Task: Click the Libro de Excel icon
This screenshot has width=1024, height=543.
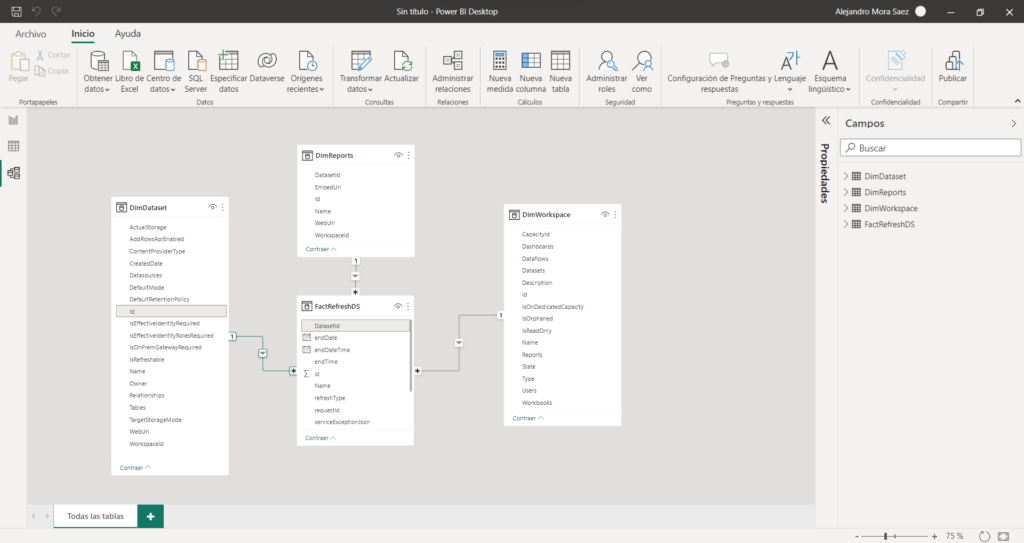Action: click(x=130, y=62)
